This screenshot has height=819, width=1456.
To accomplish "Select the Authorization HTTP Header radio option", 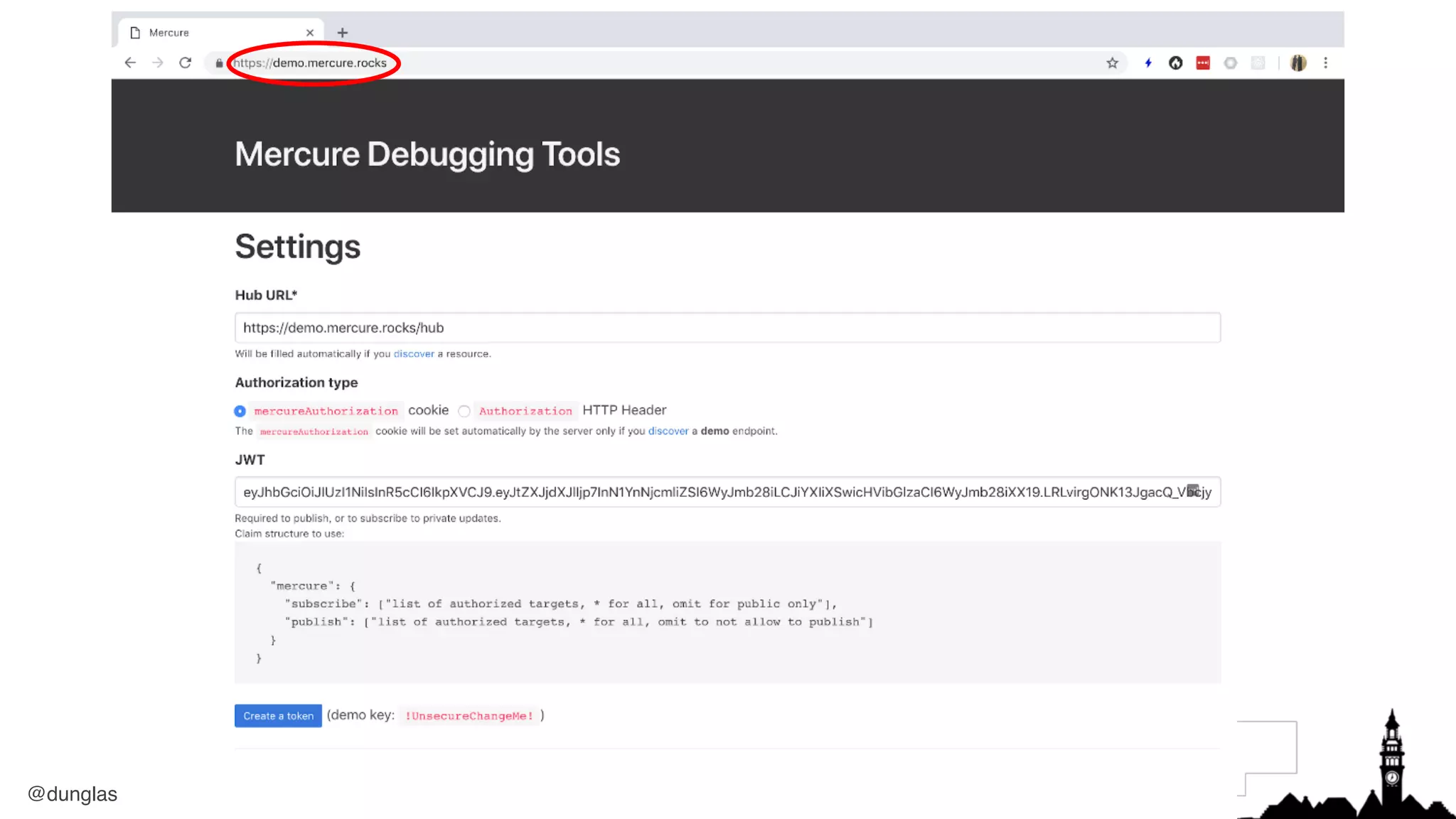I will click(464, 411).
